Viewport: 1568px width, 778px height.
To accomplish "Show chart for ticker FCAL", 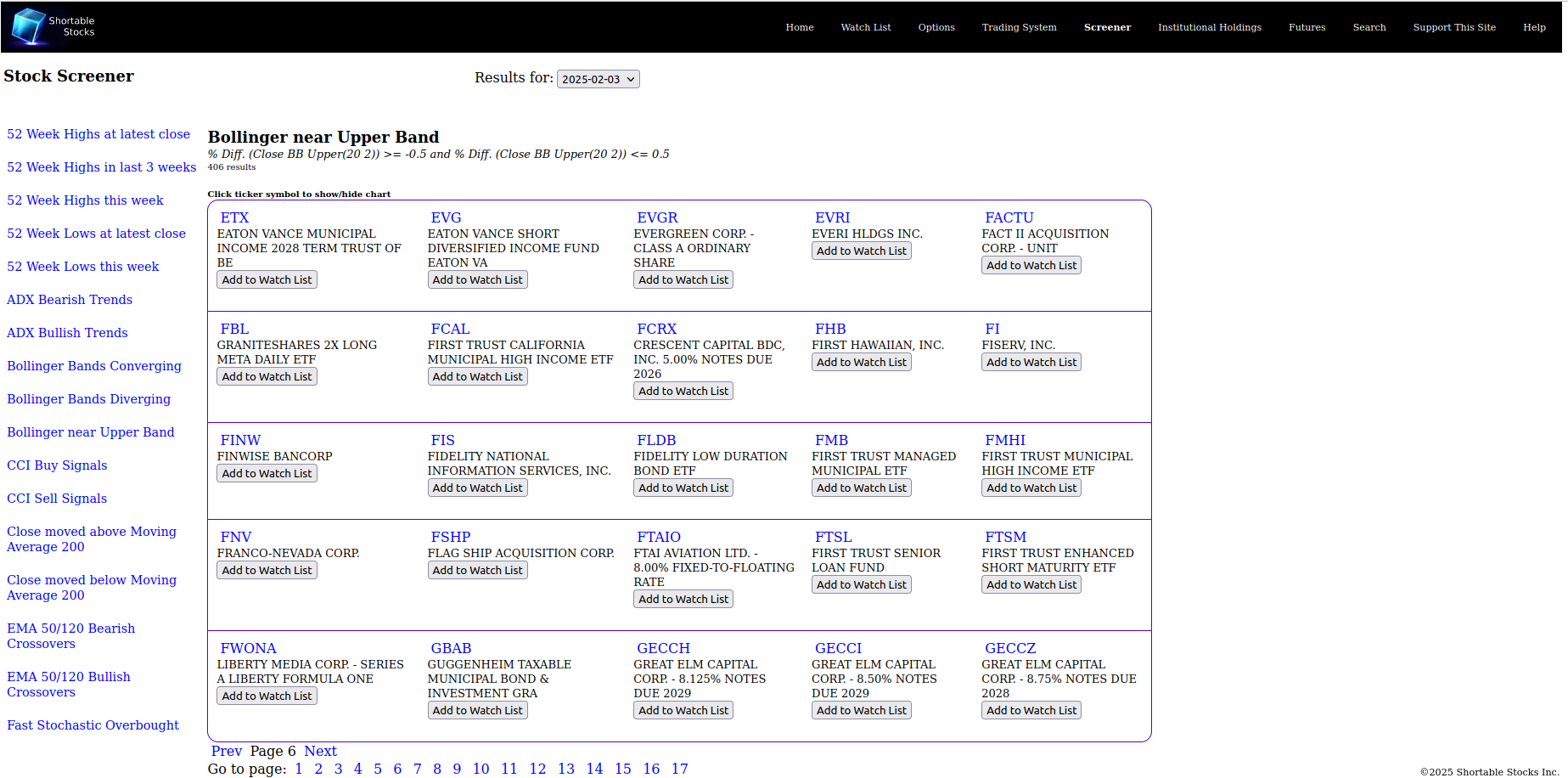I will coord(450,330).
